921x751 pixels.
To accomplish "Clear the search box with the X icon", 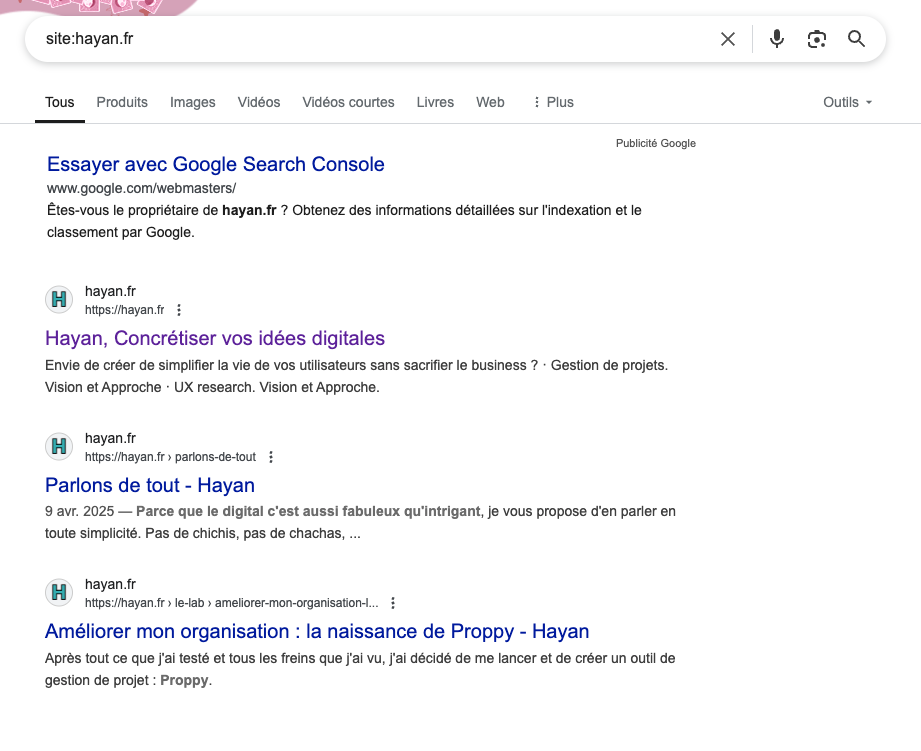I will (728, 39).
